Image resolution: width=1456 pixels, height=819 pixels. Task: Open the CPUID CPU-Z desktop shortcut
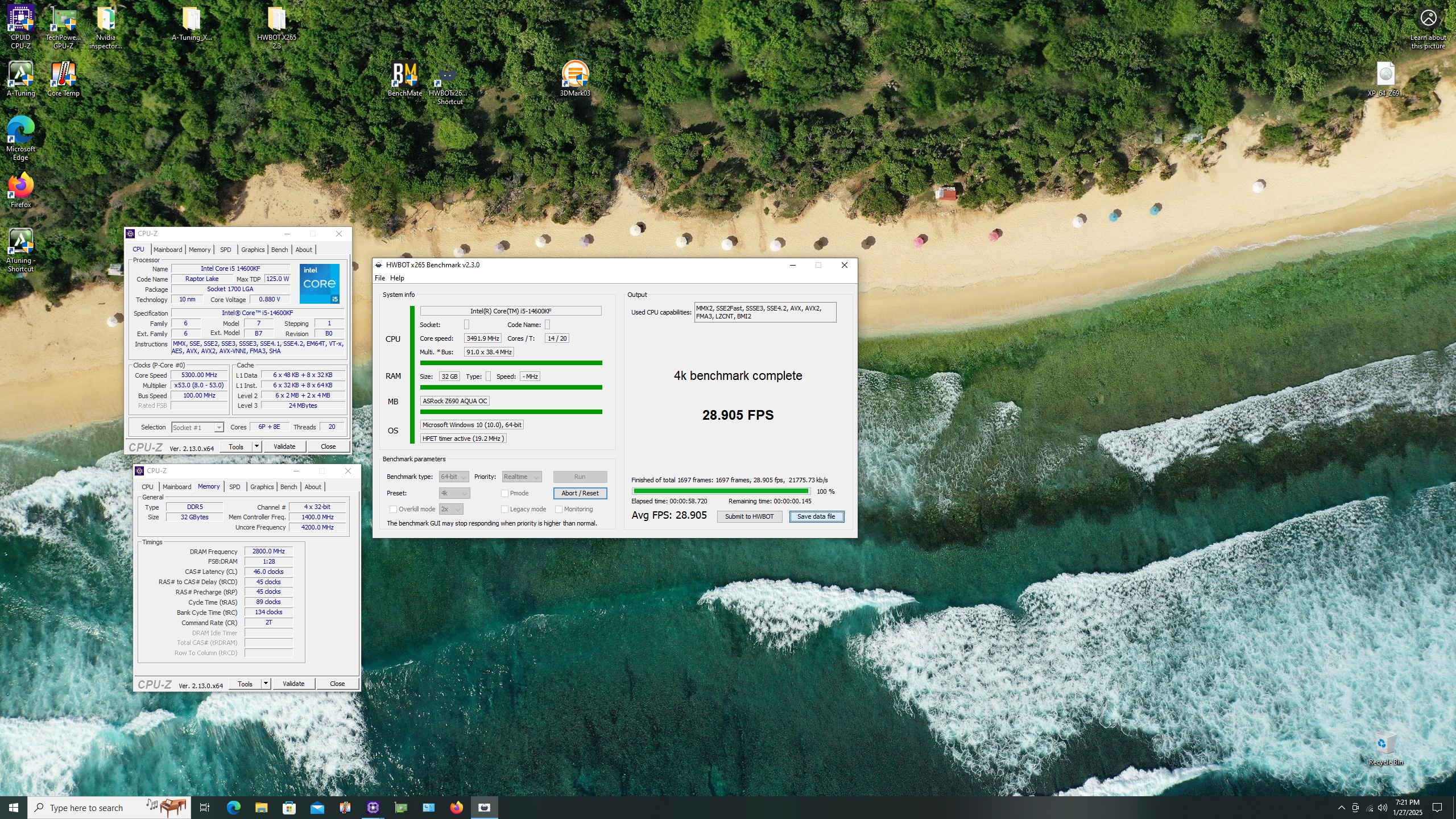click(20, 27)
